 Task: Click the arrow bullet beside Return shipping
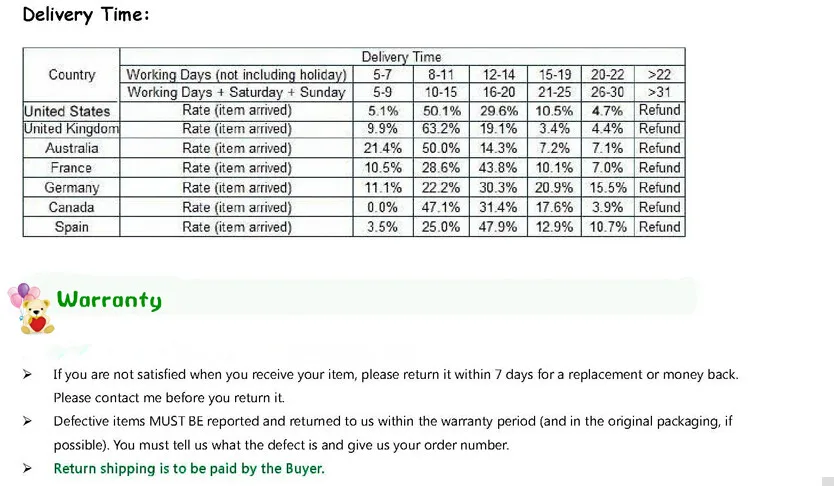(x=27, y=468)
